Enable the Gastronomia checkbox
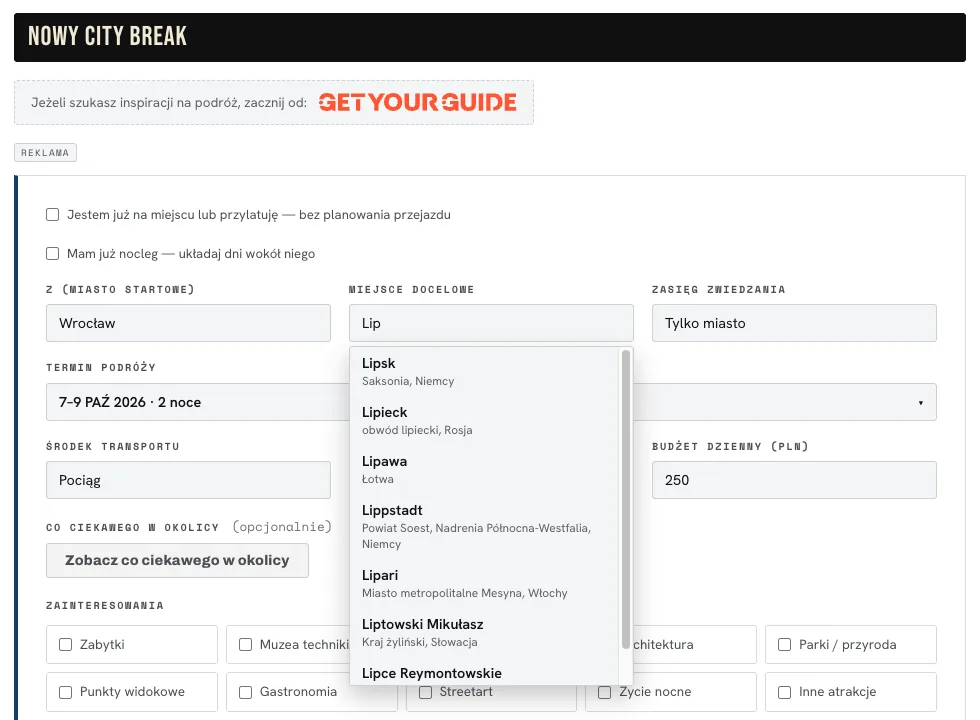This screenshot has height=720, width=980. 246,692
